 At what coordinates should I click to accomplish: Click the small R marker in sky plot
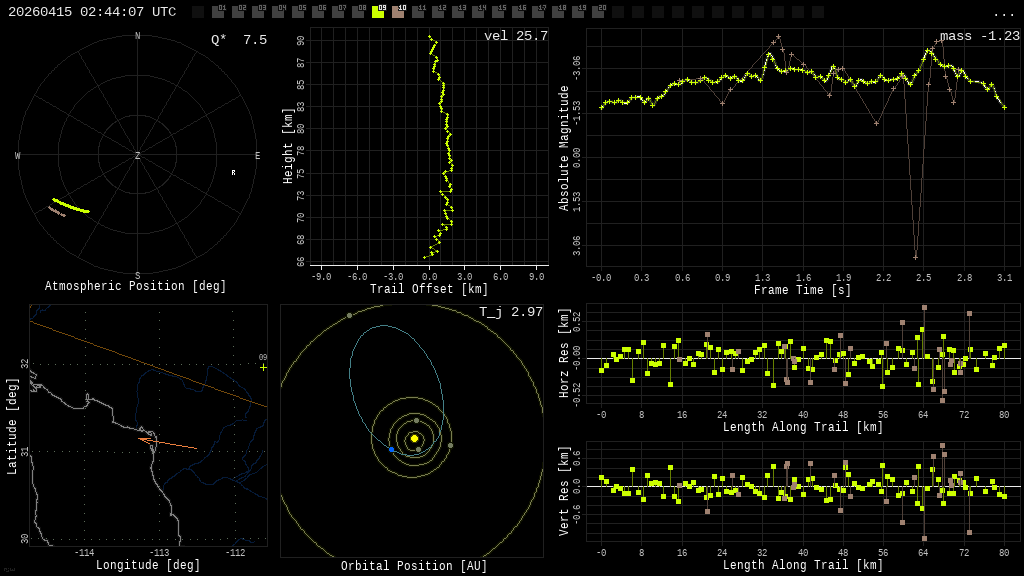coord(234,173)
